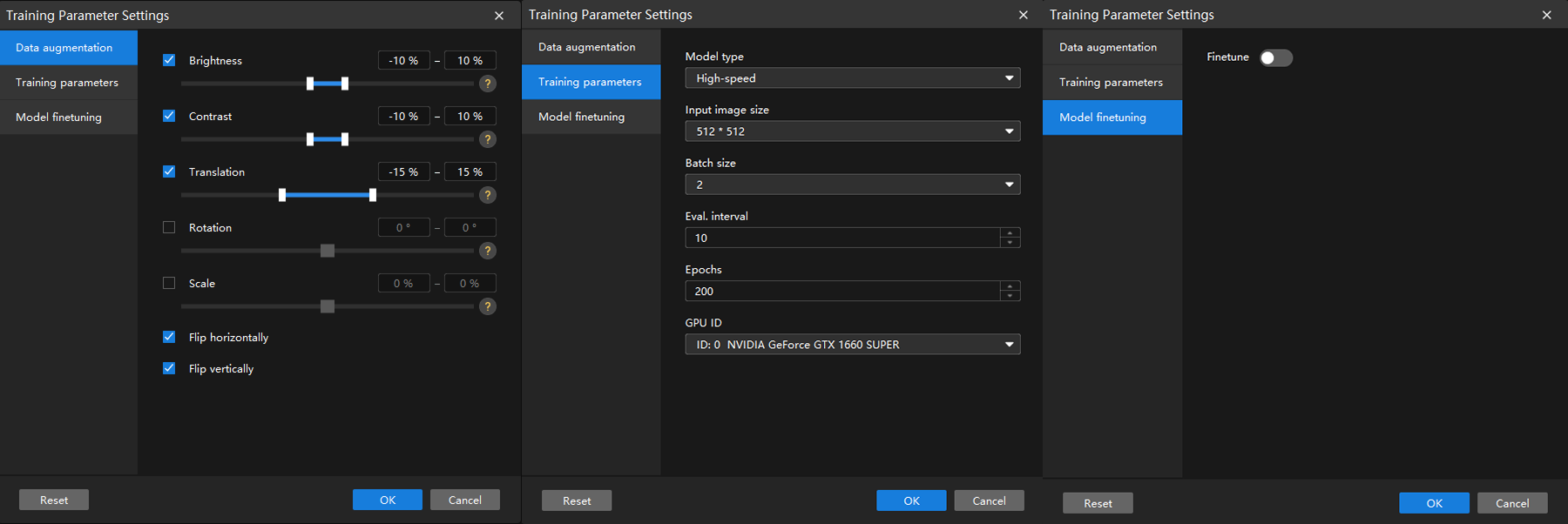The height and width of the screenshot is (524, 1568).
Task: Open the Input image size dropdown
Action: coord(853,131)
